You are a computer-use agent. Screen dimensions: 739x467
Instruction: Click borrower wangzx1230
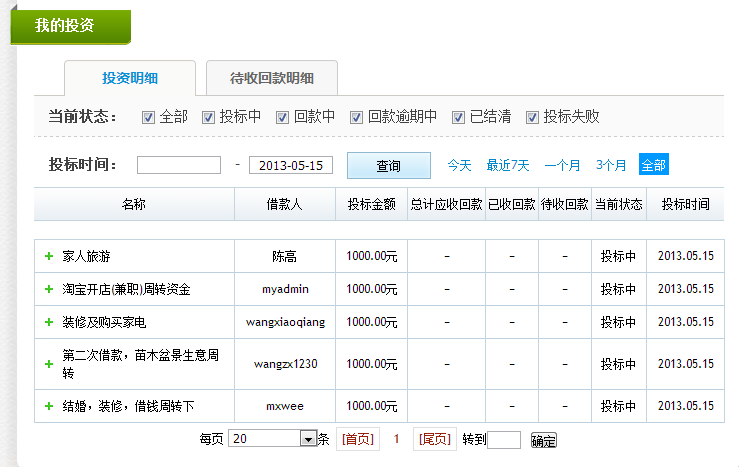click(285, 364)
